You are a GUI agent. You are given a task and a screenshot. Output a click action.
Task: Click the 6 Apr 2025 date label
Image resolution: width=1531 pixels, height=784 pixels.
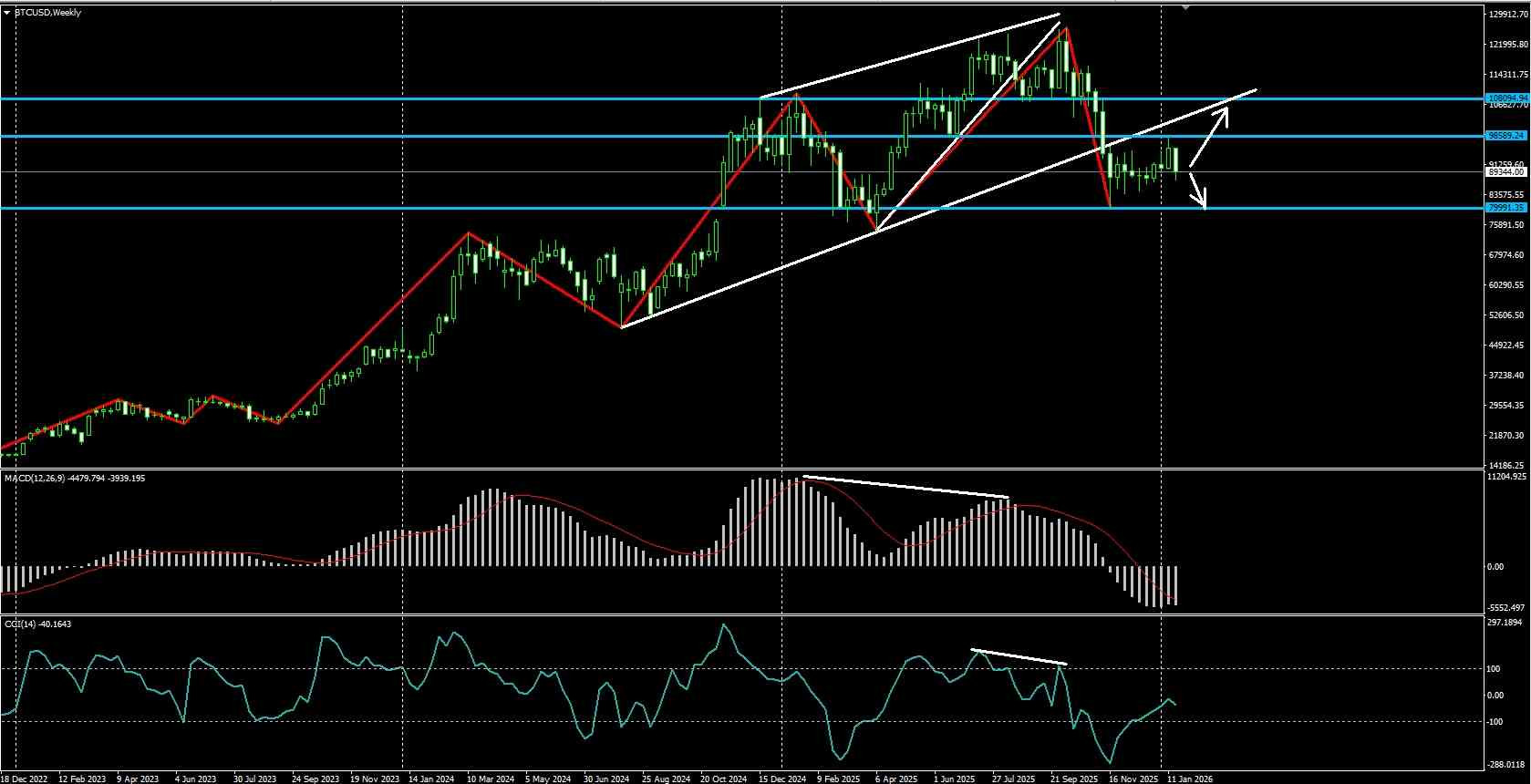pyautogui.click(x=897, y=779)
